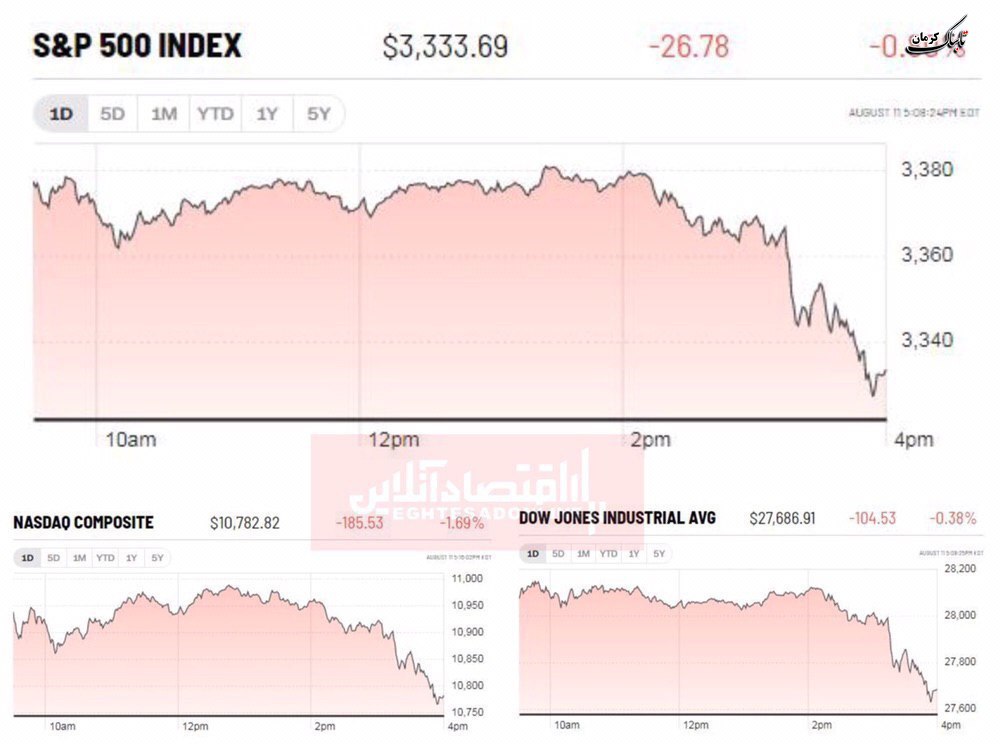Viewport: 1000px width, 750px height.
Task: Select 1D on the Dow Jones chart
Action: pyautogui.click(x=533, y=554)
